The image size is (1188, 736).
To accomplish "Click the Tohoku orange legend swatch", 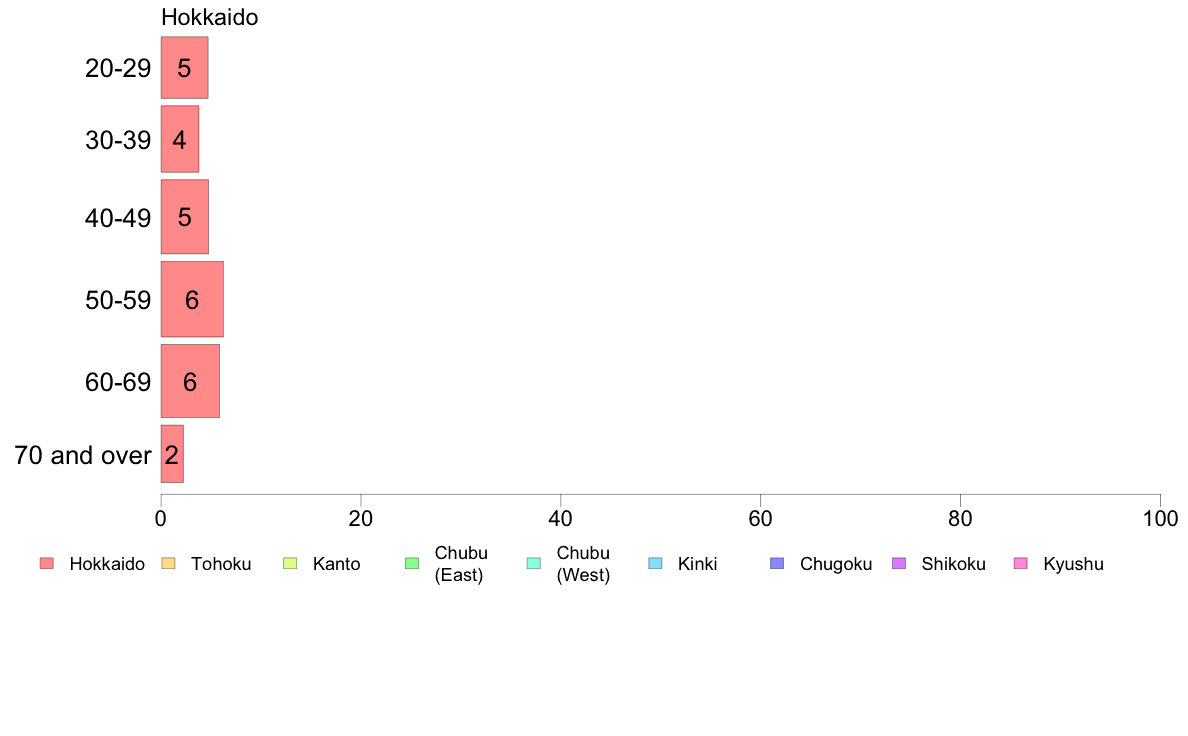I will pos(168,563).
